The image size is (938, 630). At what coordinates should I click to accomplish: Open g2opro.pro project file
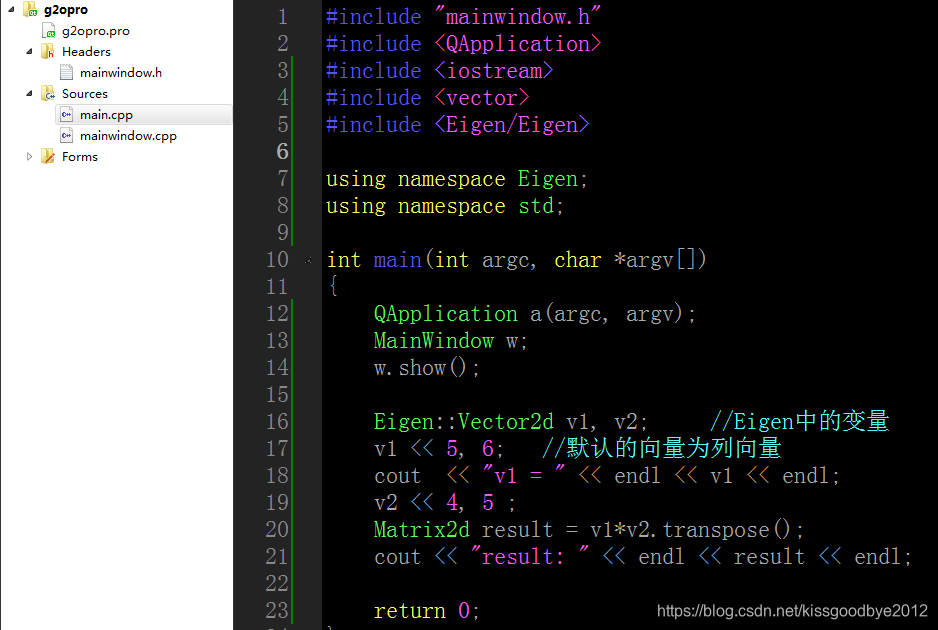coord(96,31)
